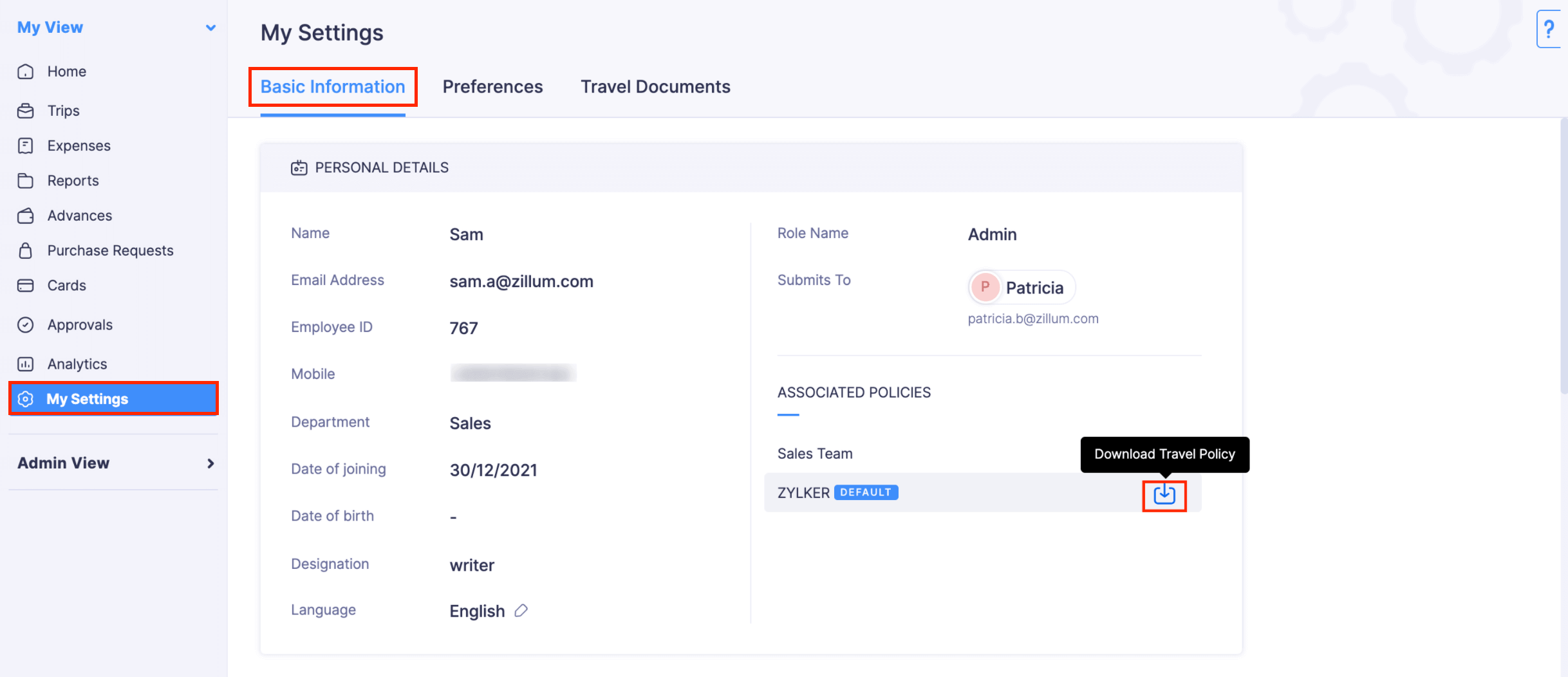Collapse the My View menu
This screenshot has width=1568, height=677.
[210, 27]
